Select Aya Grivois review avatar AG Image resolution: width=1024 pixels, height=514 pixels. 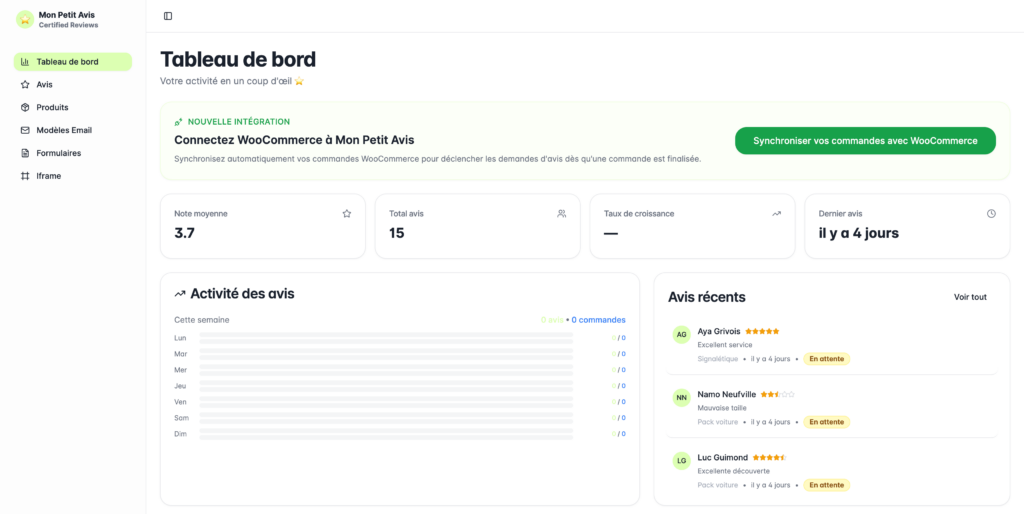681,335
